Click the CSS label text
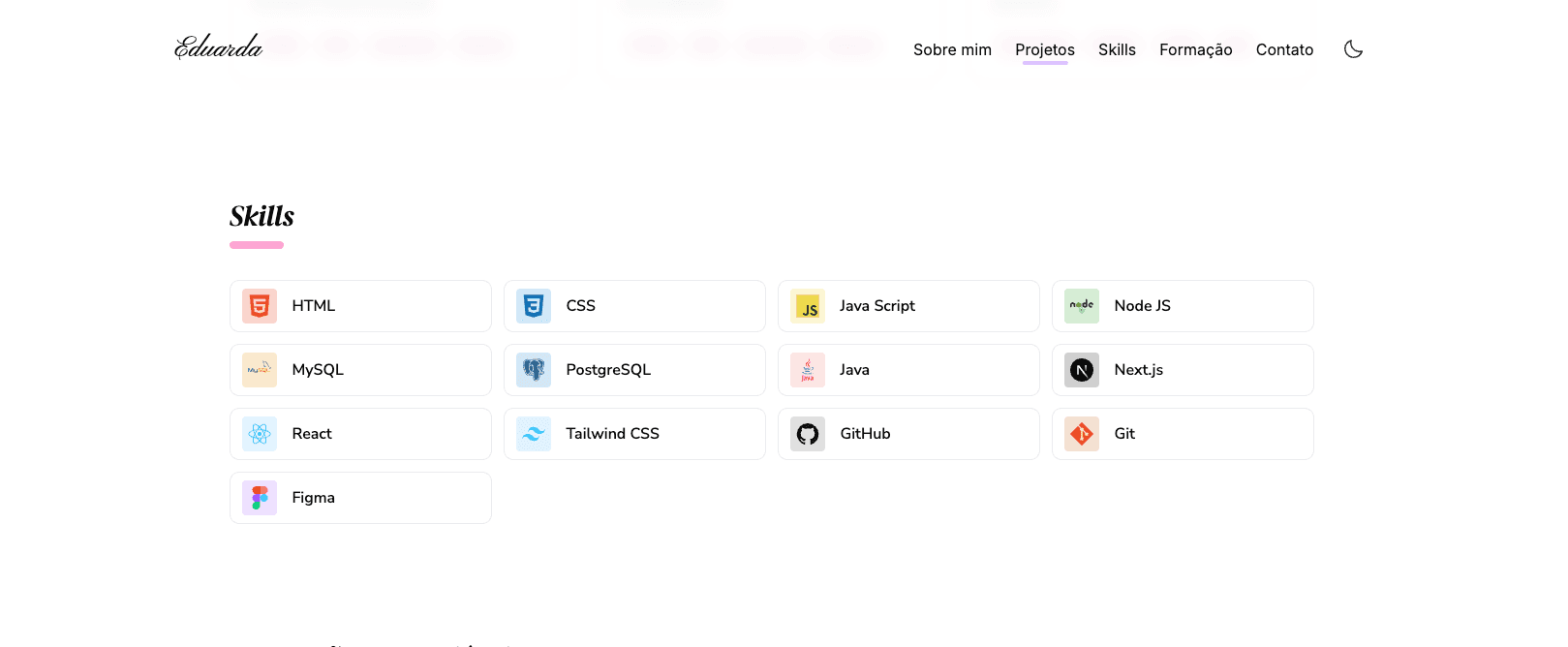 pyautogui.click(x=581, y=306)
